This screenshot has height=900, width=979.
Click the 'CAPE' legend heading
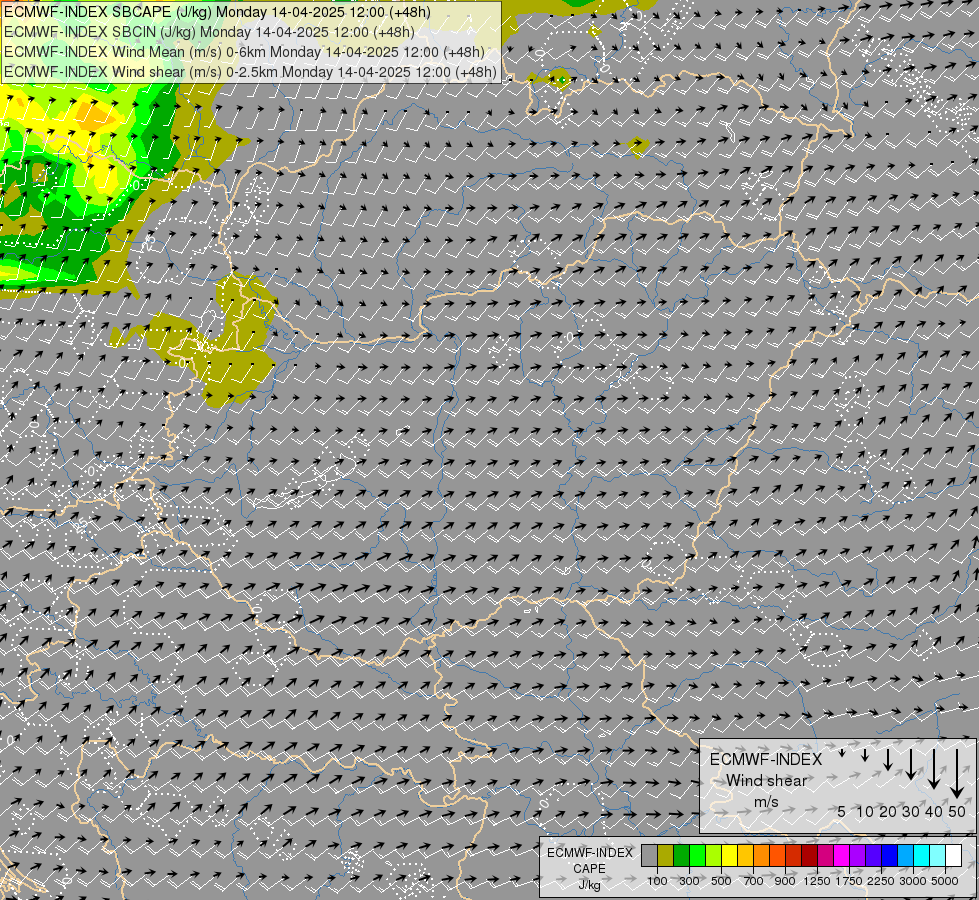coord(589,868)
